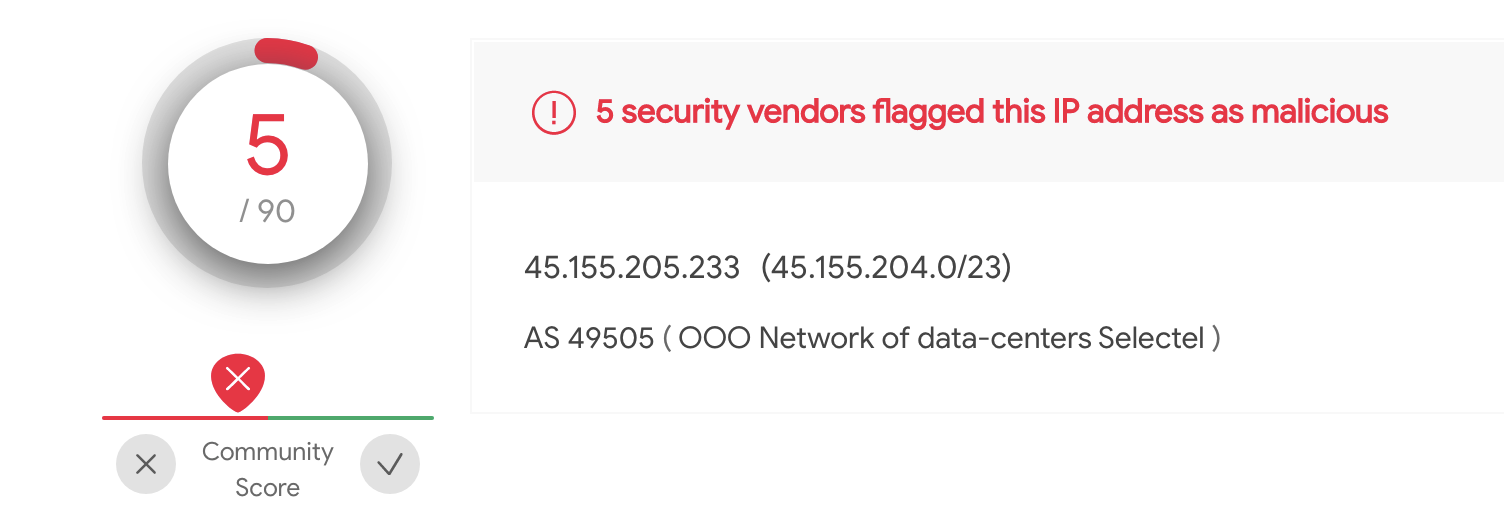The height and width of the screenshot is (530, 1504).
Task: Click the red community score pin marker
Action: point(238,380)
